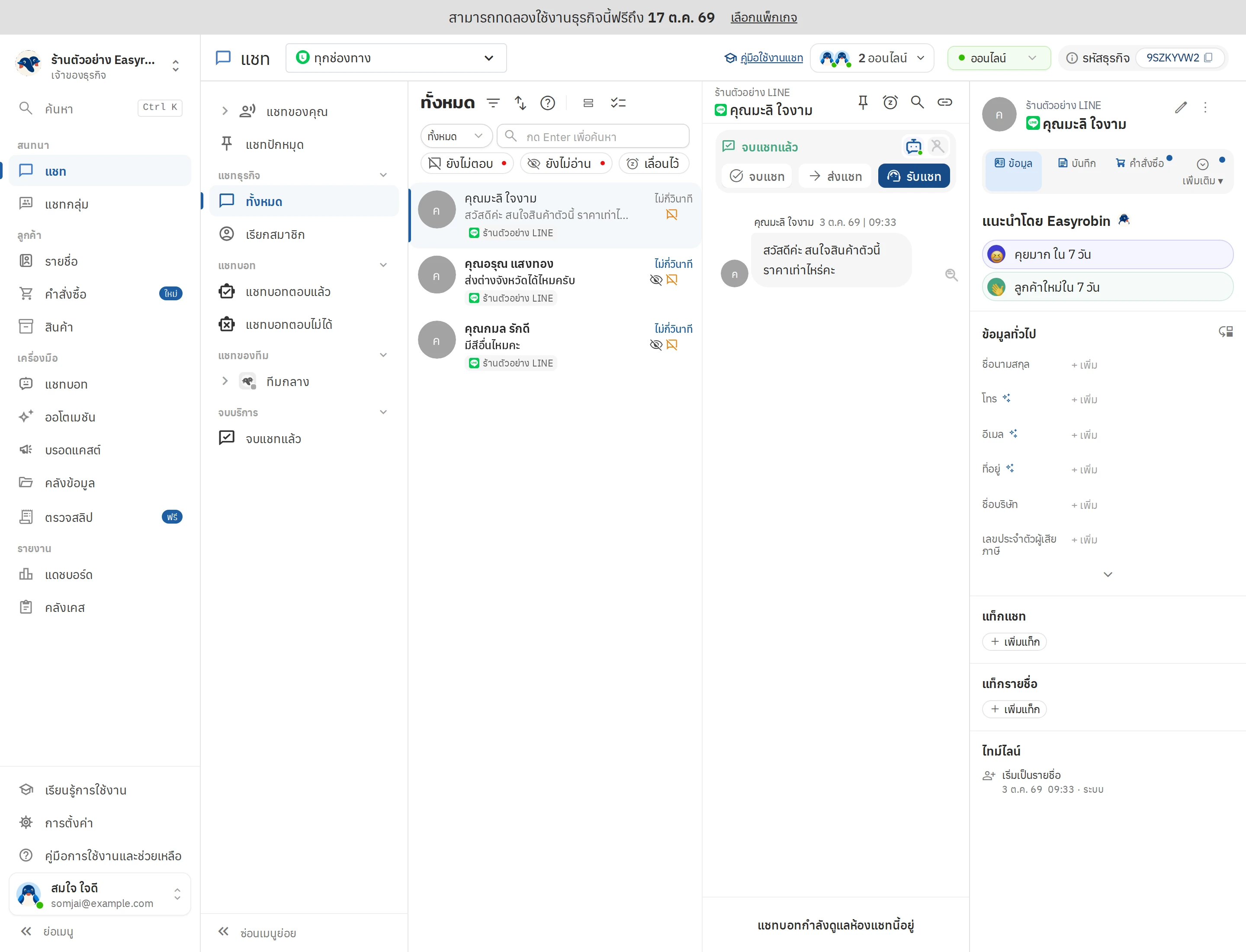Search within conversation using magnifier icon
Viewport: 1246px width, 952px height.
tap(917, 103)
